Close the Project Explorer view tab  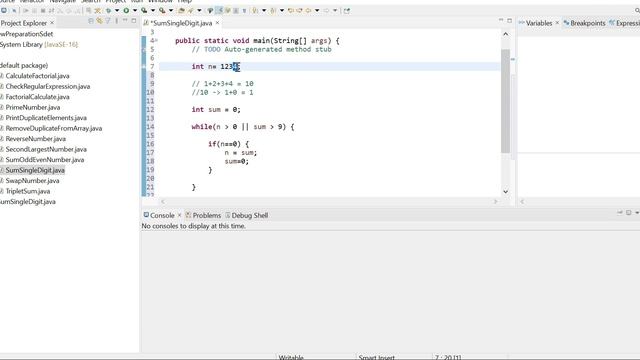(52, 23)
